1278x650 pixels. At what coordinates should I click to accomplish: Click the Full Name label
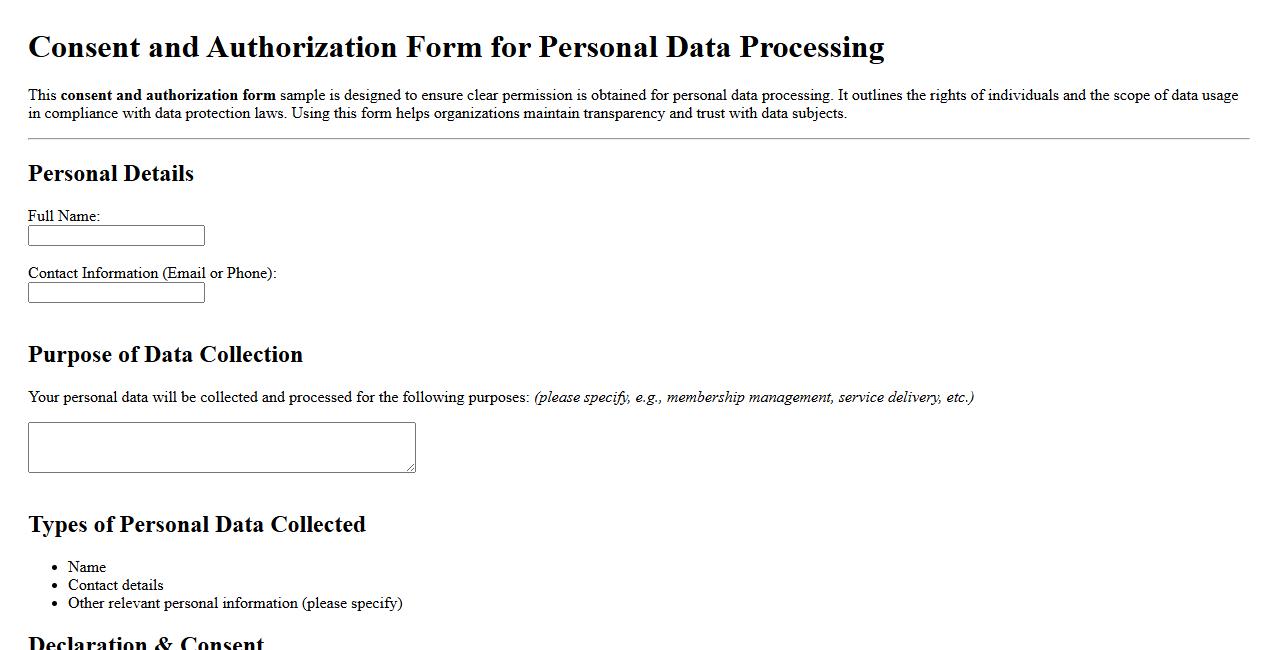[x=63, y=216]
